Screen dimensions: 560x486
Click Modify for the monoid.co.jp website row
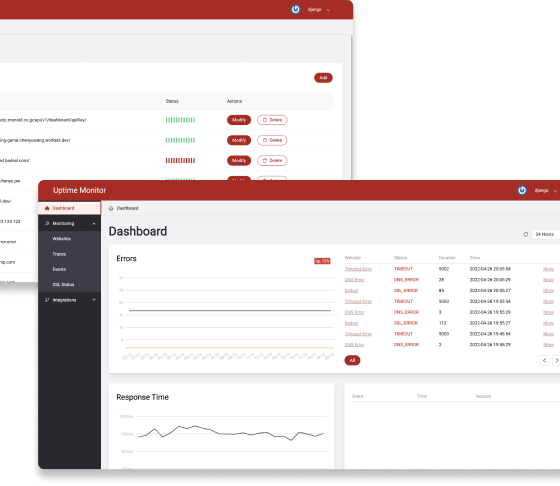coord(239,120)
